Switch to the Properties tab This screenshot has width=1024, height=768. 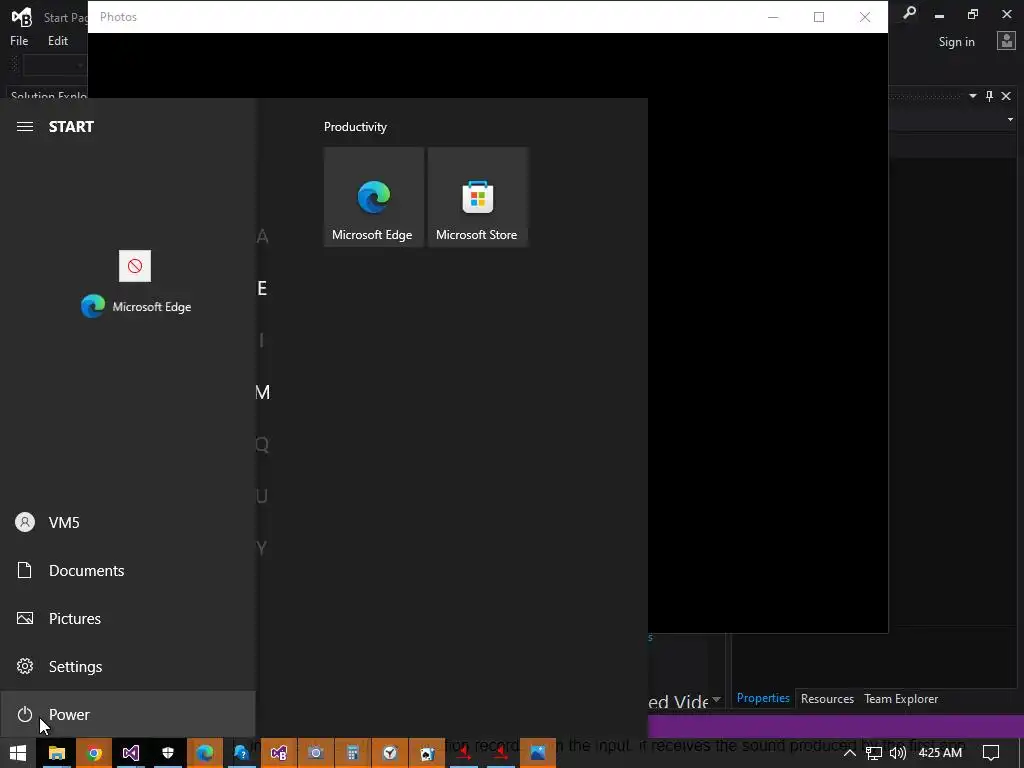click(x=763, y=698)
